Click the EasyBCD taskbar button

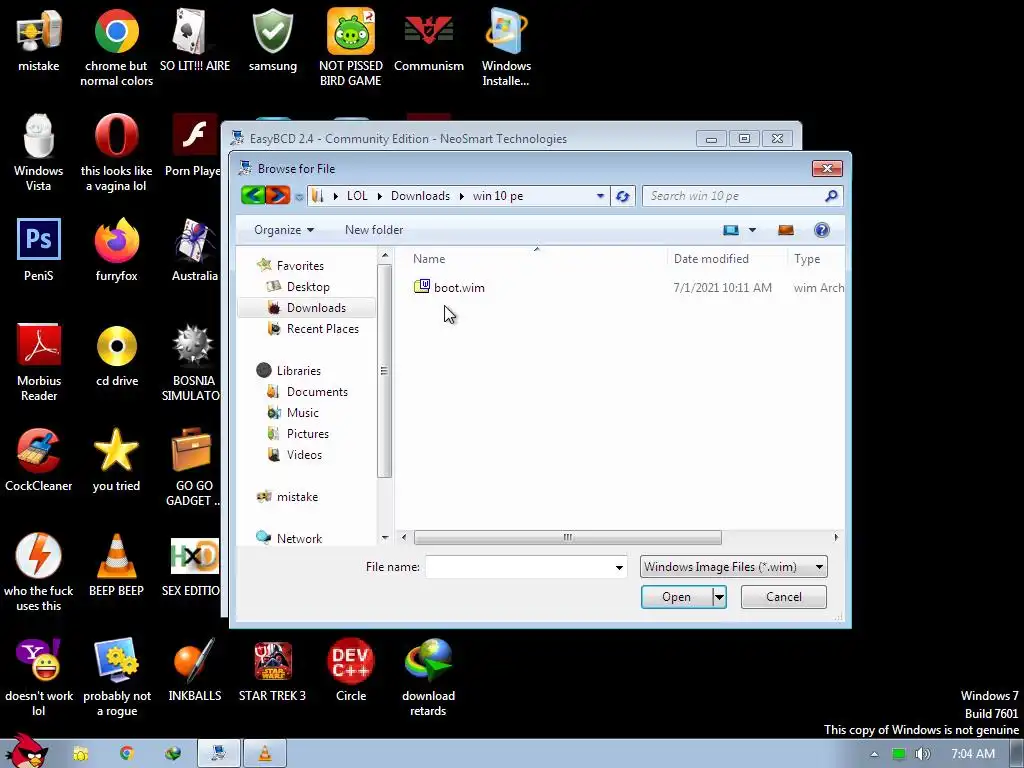pyautogui.click(x=219, y=754)
